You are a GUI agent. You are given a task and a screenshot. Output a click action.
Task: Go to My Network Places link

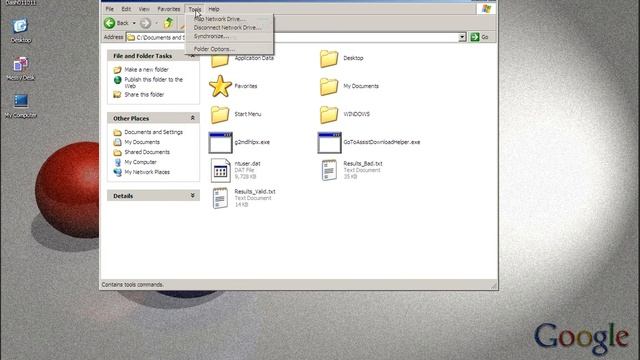coord(147,172)
